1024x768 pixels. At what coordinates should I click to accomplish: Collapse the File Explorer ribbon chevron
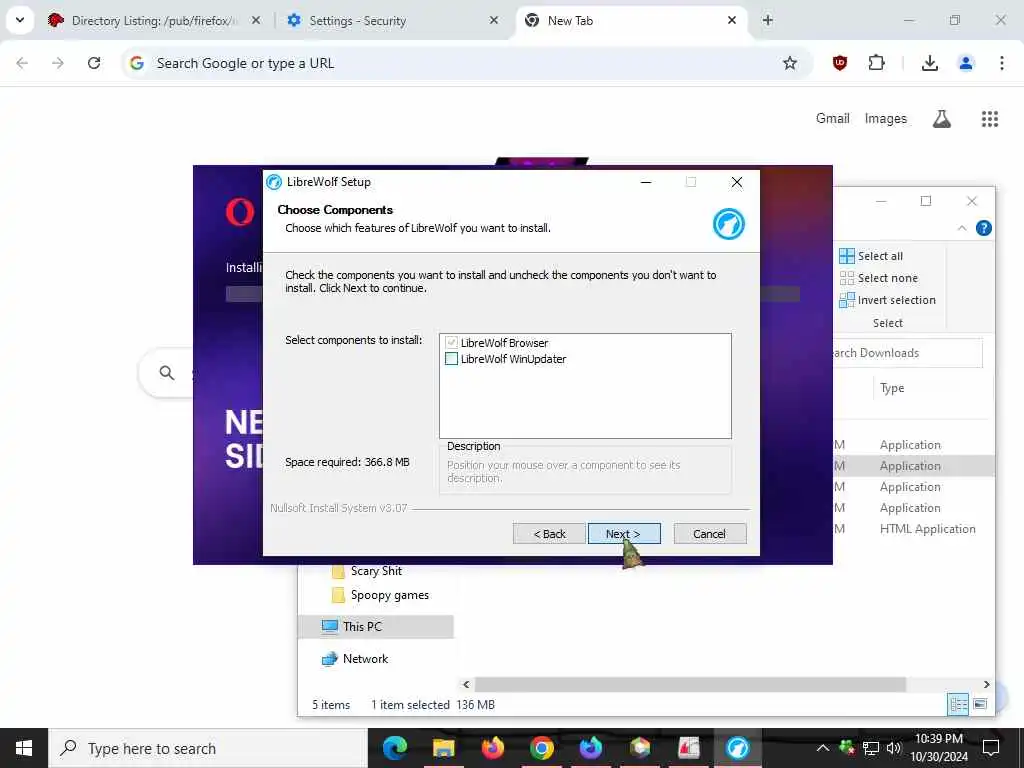(962, 228)
